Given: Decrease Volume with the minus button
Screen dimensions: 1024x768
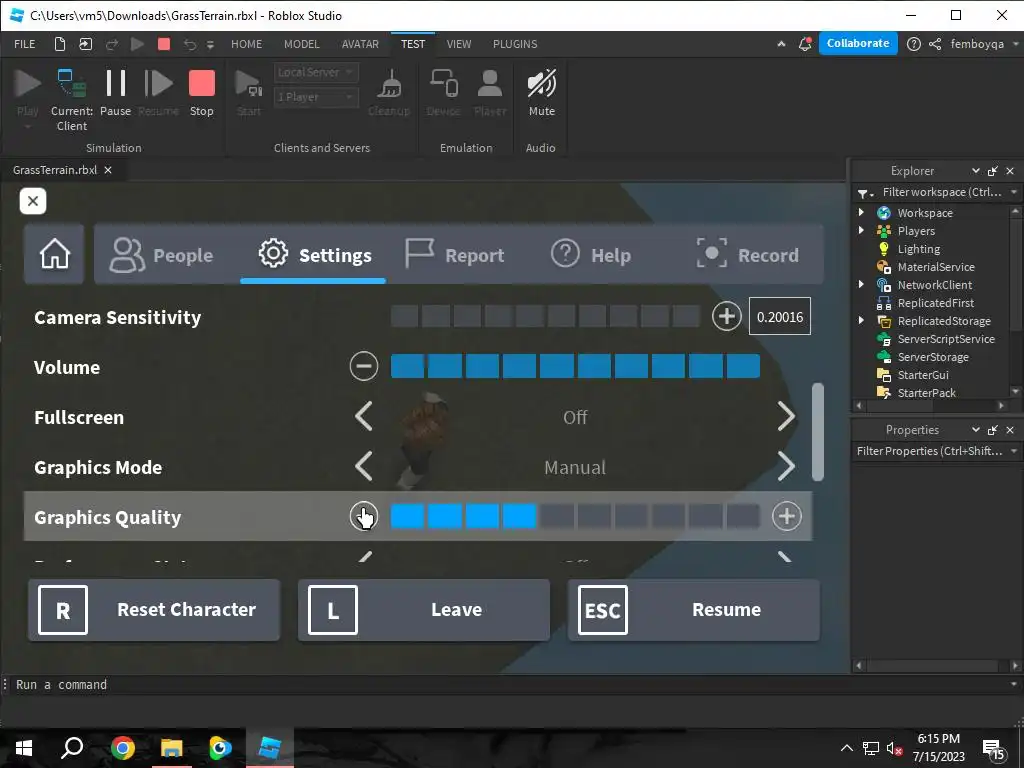Looking at the screenshot, I should (364, 366).
